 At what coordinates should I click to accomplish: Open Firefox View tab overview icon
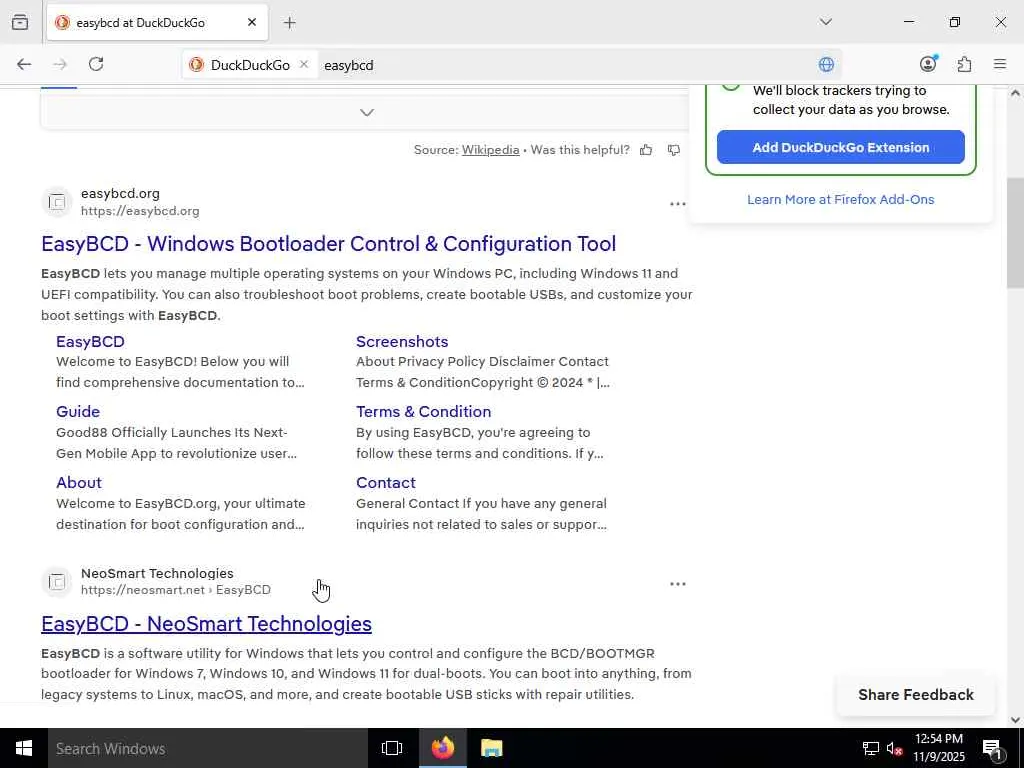20,22
